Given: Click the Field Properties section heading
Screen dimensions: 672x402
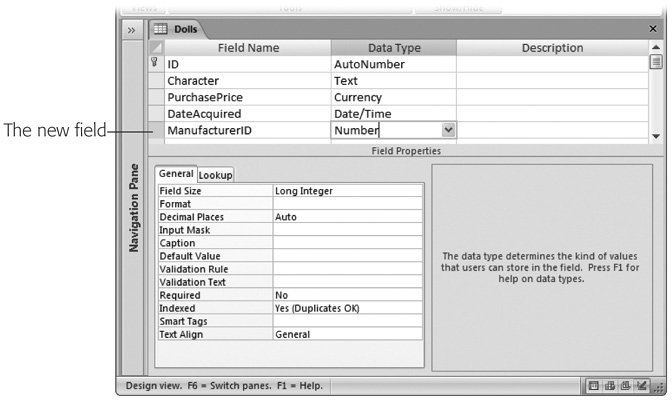Looking at the screenshot, I should point(406,151).
